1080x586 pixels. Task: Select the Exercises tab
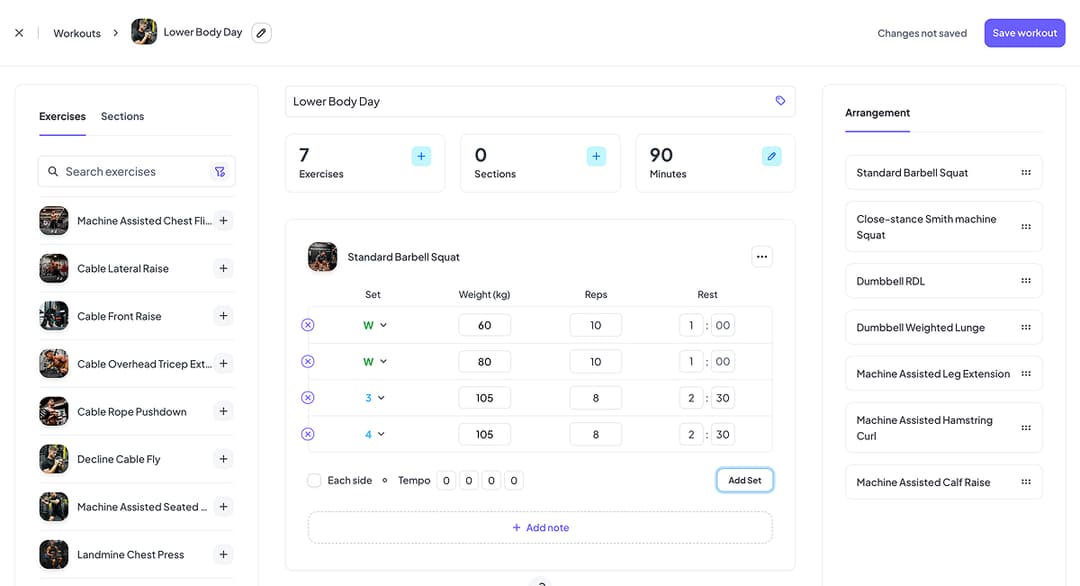[x=62, y=116]
